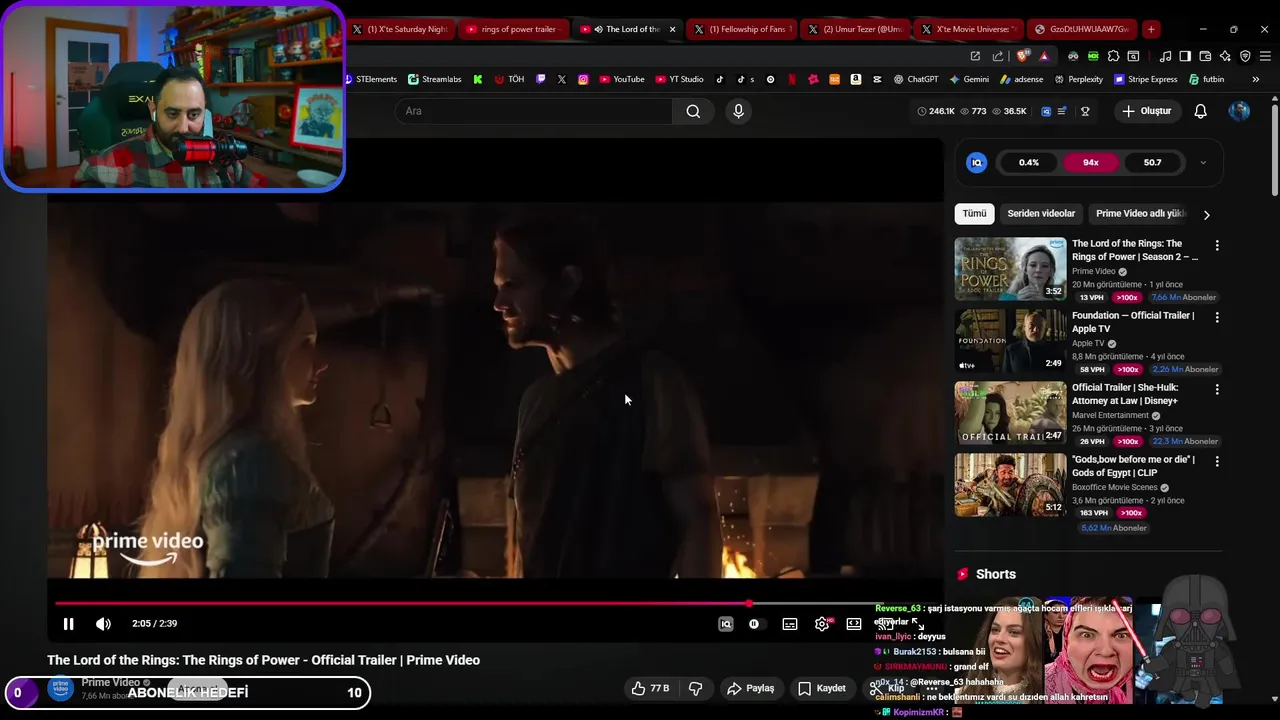
Task: Switch to theater mode
Action: coord(854,624)
